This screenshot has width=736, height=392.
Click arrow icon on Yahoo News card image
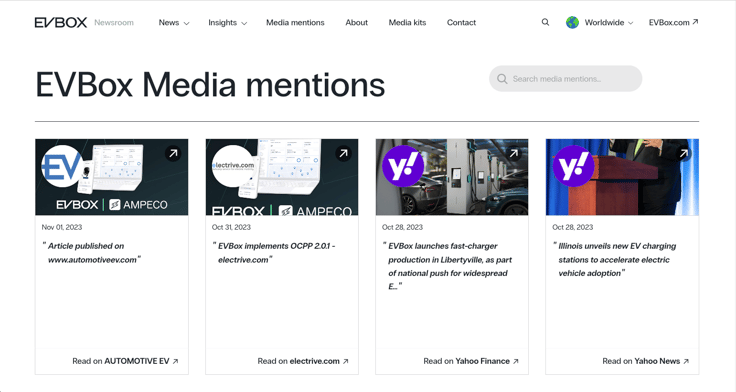coord(684,153)
